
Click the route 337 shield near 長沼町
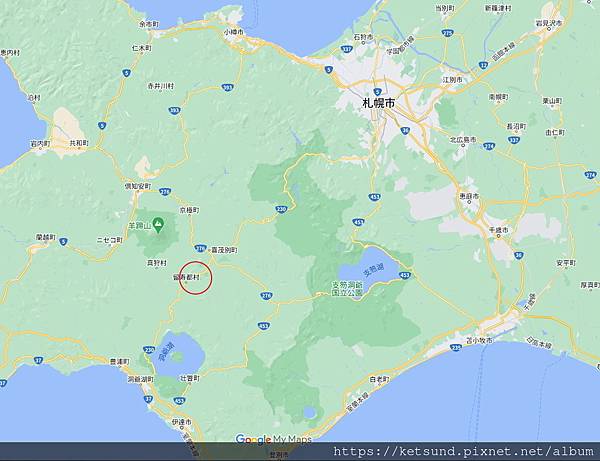[513, 140]
